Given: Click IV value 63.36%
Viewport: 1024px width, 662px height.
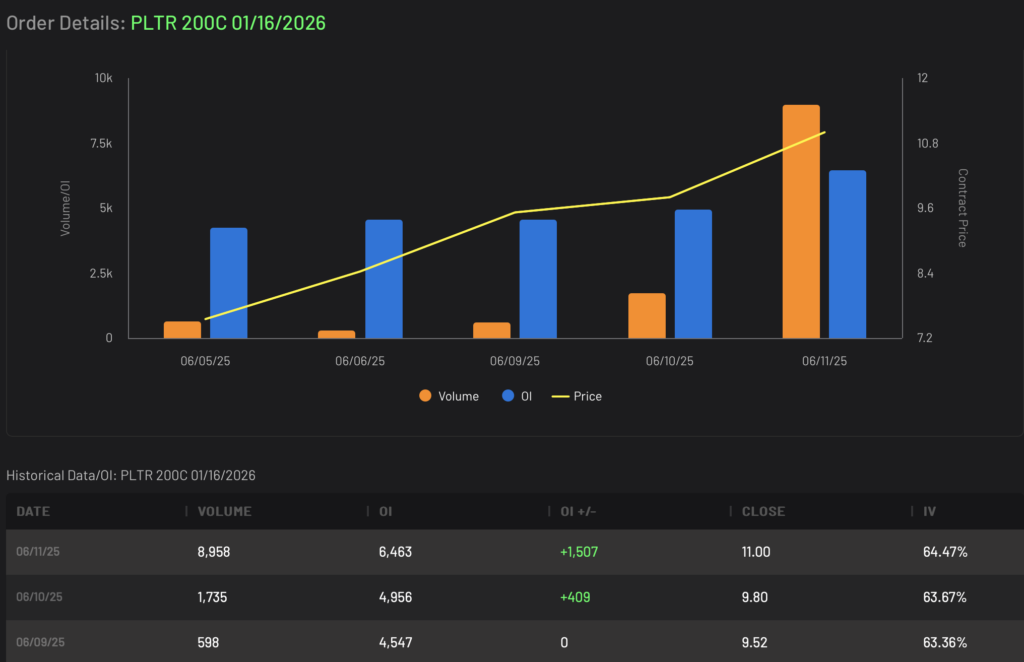Looking at the screenshot, I should click(944, 642).
